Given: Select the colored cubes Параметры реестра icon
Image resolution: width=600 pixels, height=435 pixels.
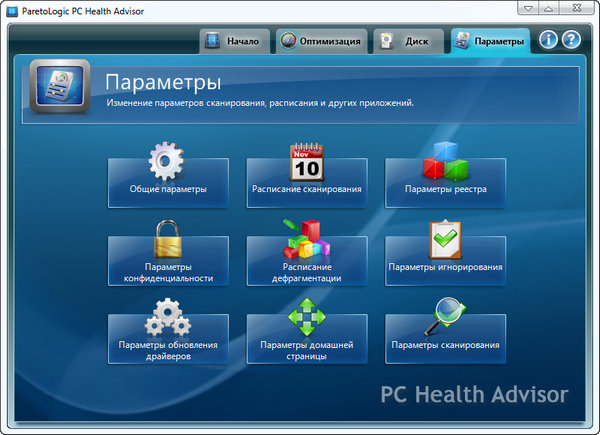Looking at the screenshot, I should coord(445,160).
